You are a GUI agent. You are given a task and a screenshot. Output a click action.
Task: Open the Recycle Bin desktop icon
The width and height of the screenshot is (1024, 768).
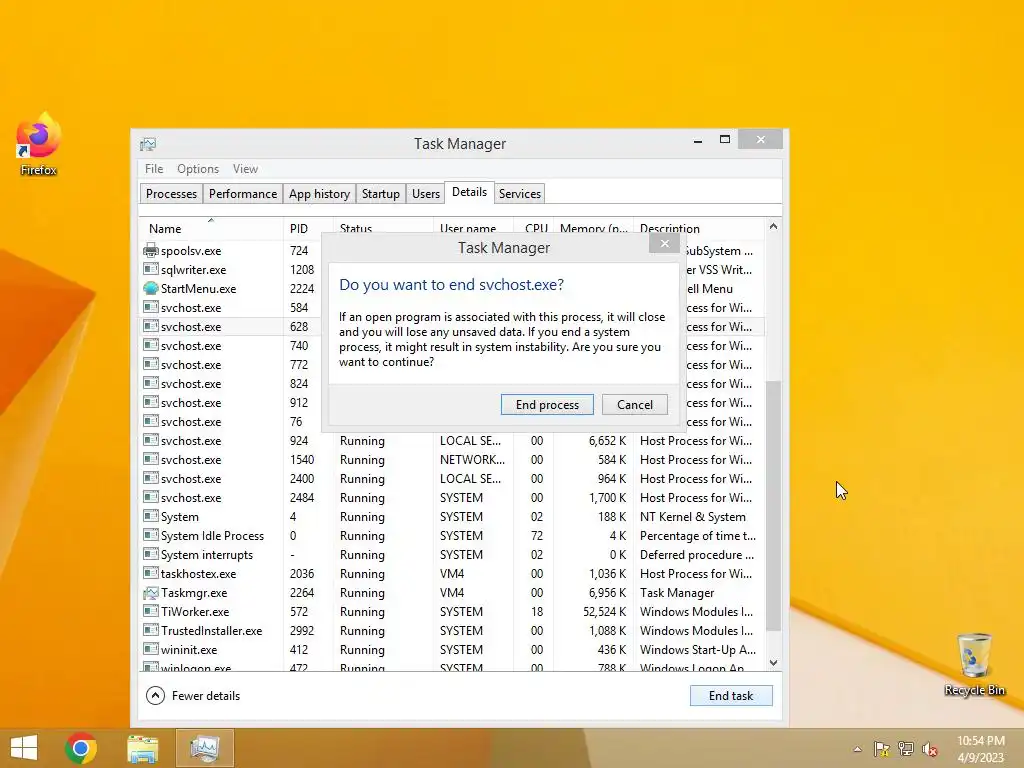974,664
